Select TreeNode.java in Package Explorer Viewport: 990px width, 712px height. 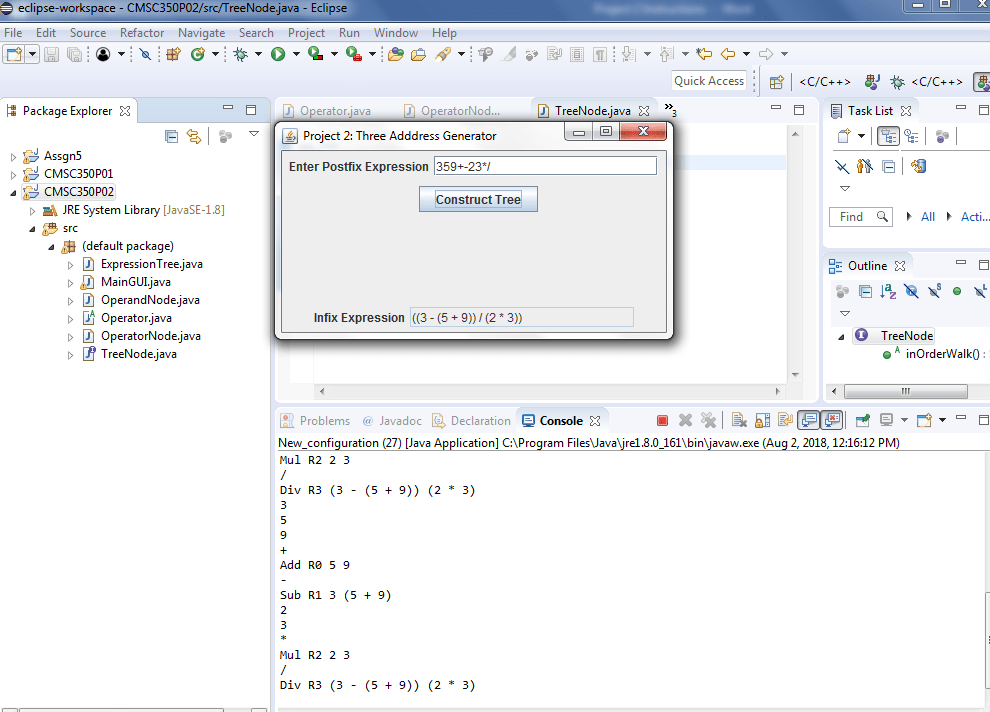(139, 355)
